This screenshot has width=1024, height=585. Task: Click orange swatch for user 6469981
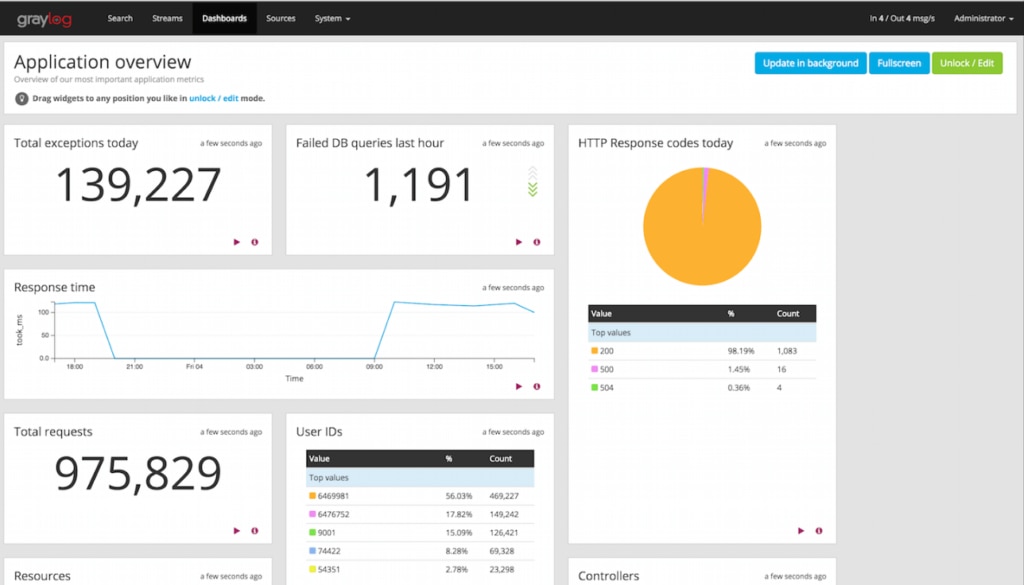coord(312,496)
